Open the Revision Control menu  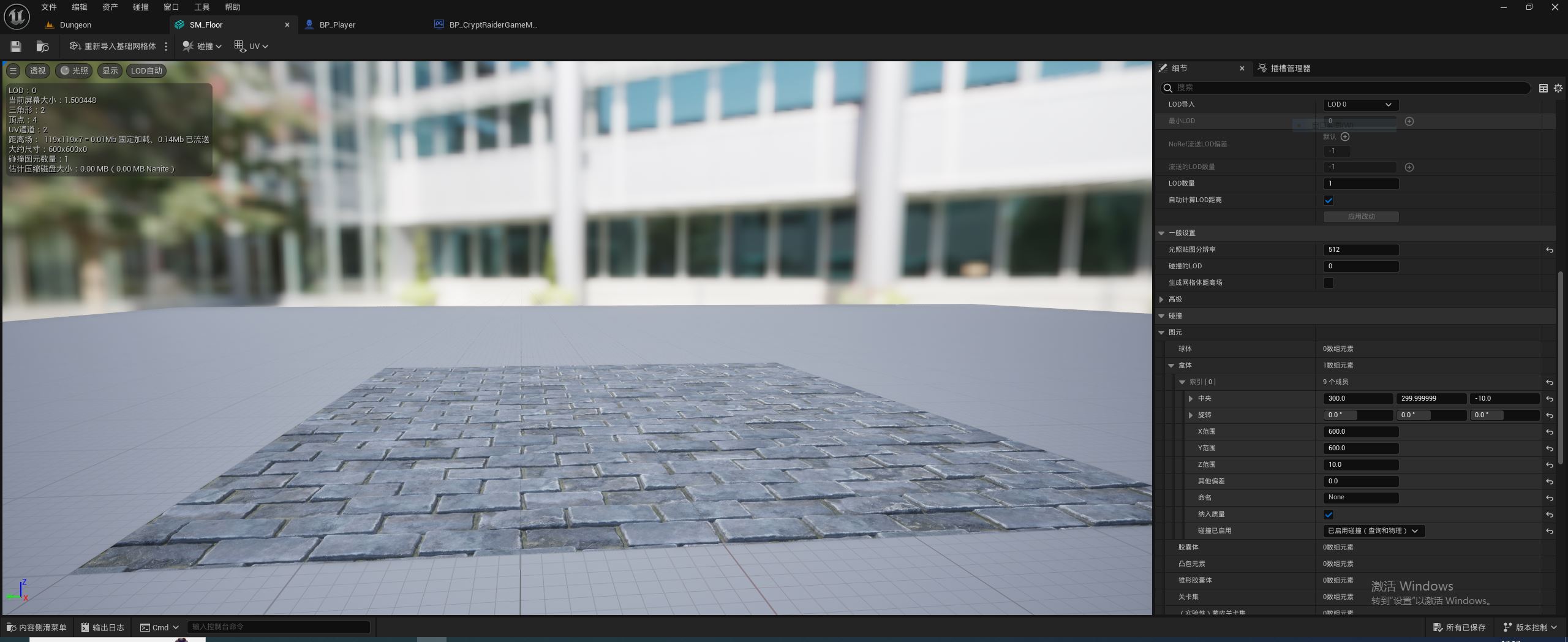pos(1529,627)
